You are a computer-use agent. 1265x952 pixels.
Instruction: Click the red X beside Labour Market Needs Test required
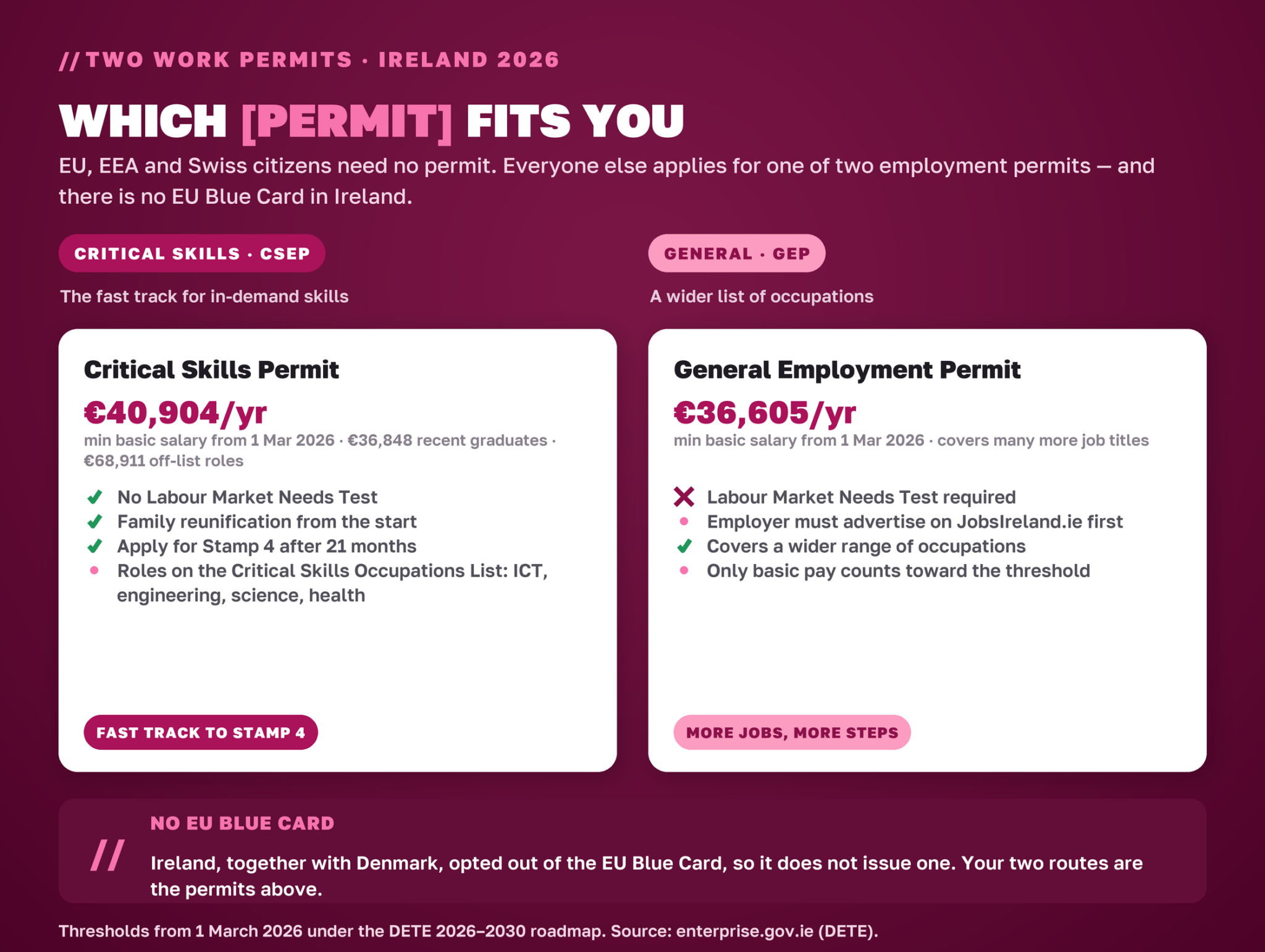click(x=684, y=497)
